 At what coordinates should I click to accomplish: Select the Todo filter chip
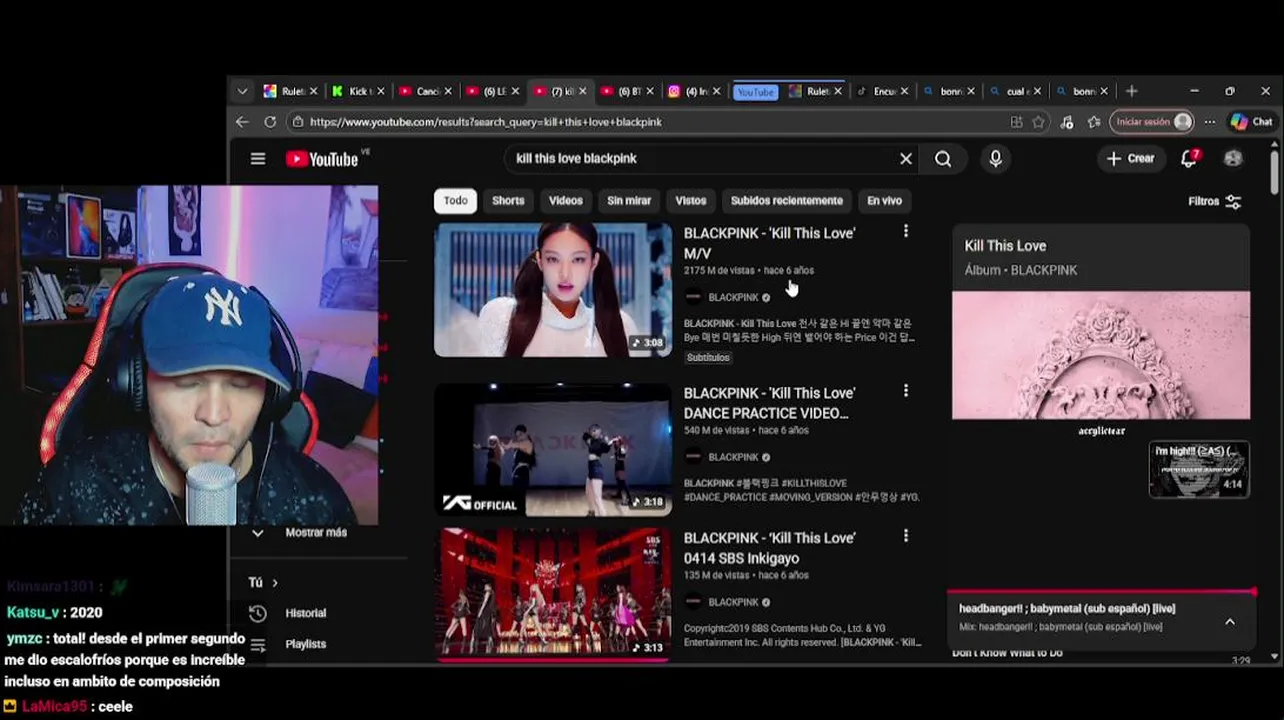[455, 200]
